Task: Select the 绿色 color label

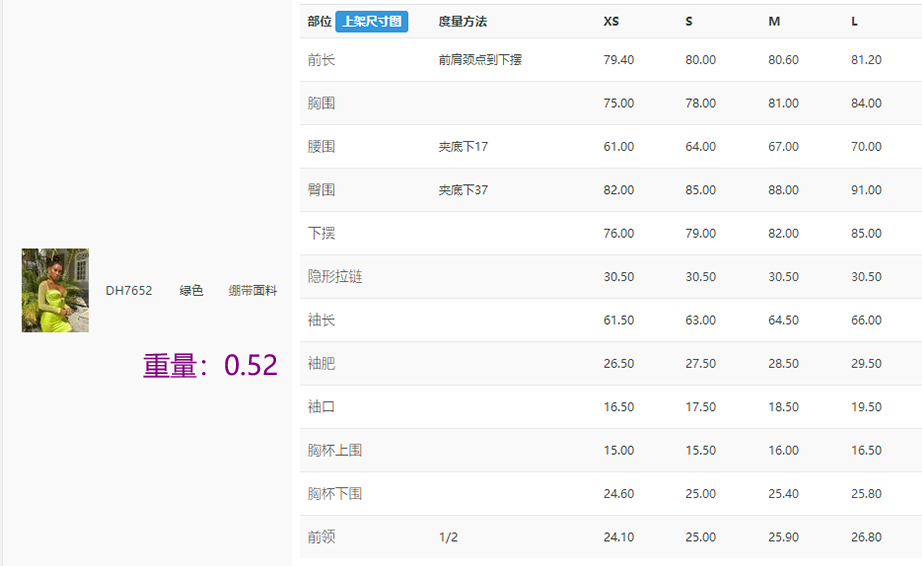Action: coord(191,290)
